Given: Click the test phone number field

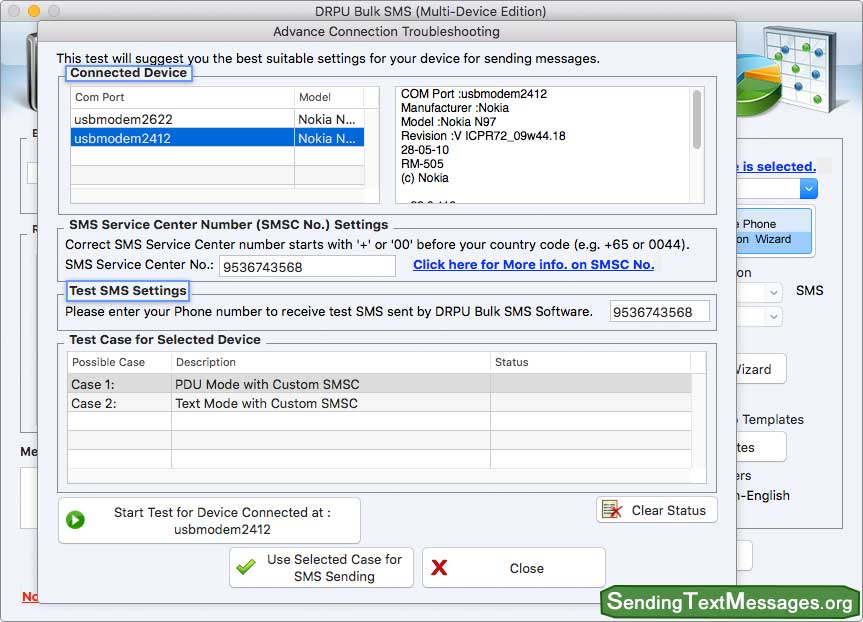Looking at the screenshot, I should 659,312.
